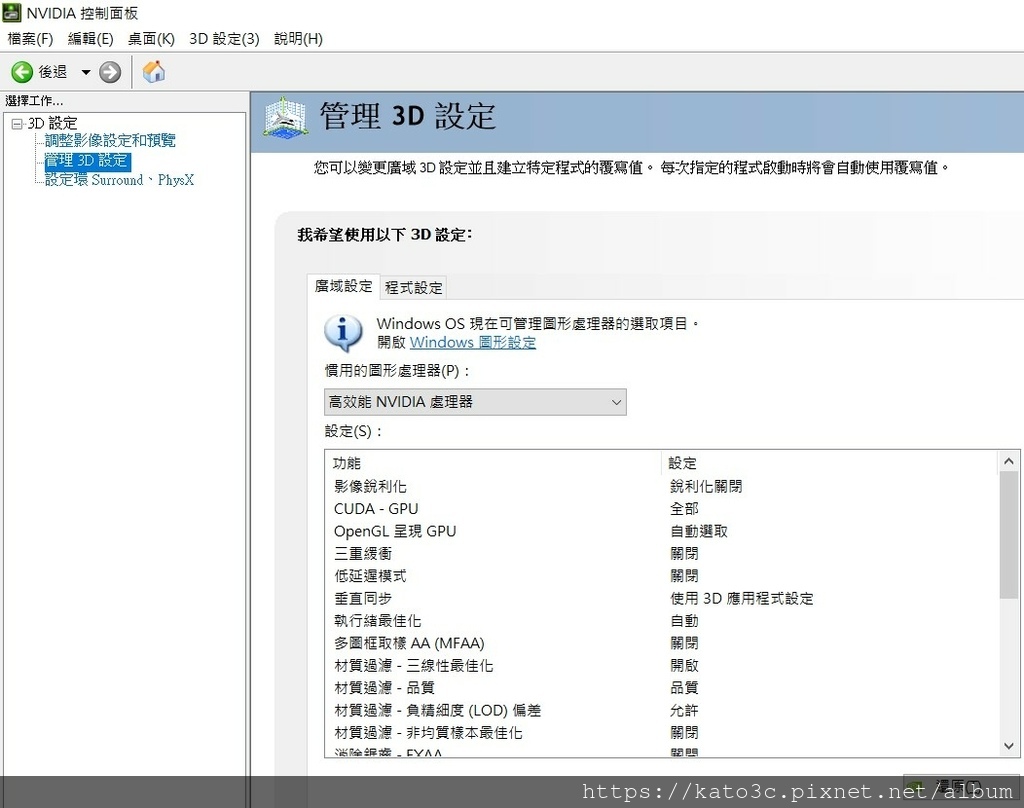The height and width of the screenshot is (808, 1024).
Task: Switch to the 廣域設定 tab
Action: click(x=344, y=286)
